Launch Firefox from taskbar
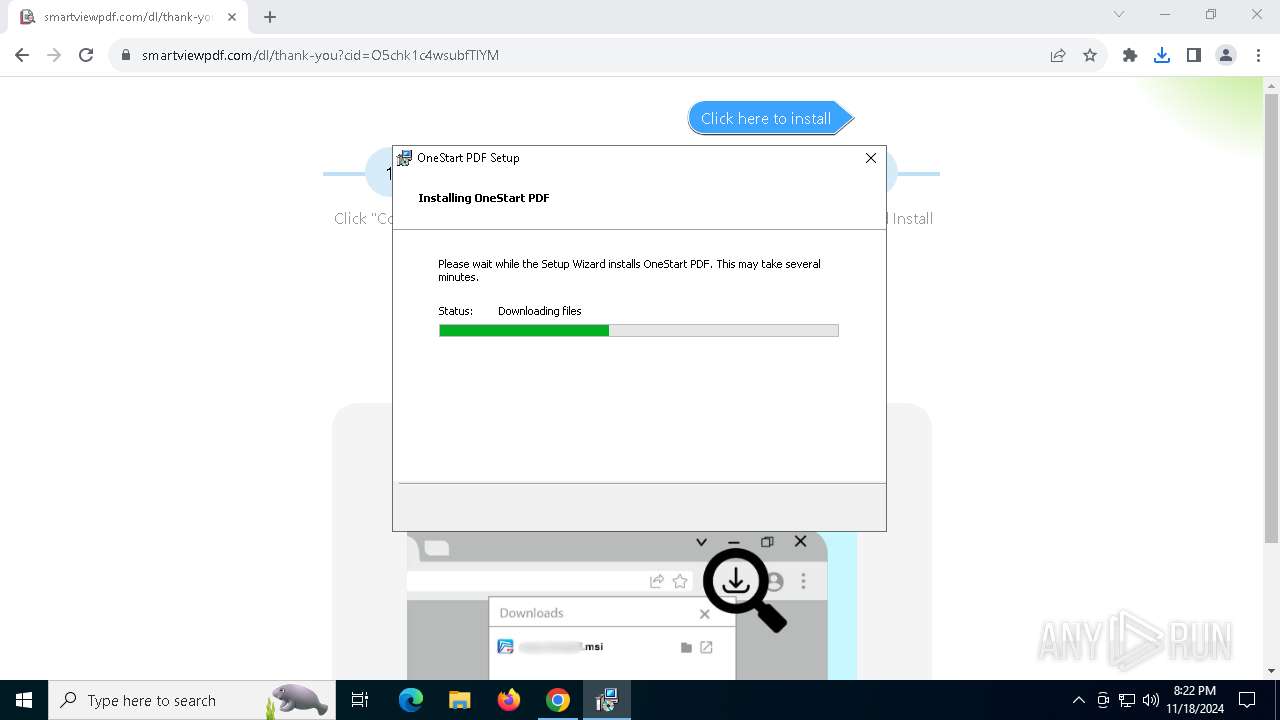The height and width of the screenshot is (720, 1280). [x=509, y=700]
